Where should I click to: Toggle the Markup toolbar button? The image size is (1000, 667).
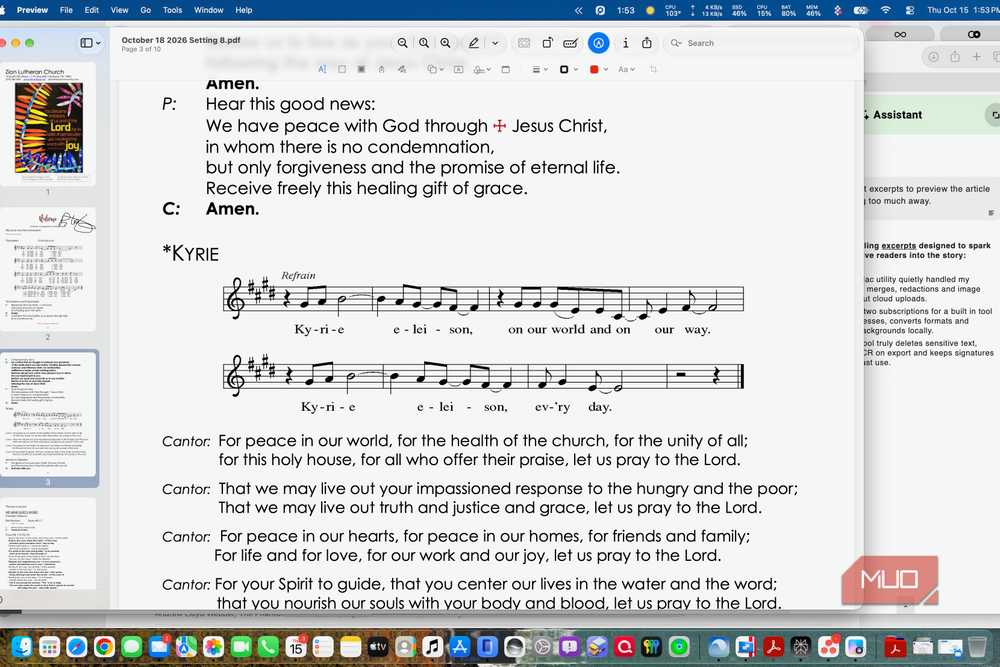click(598, 43)
